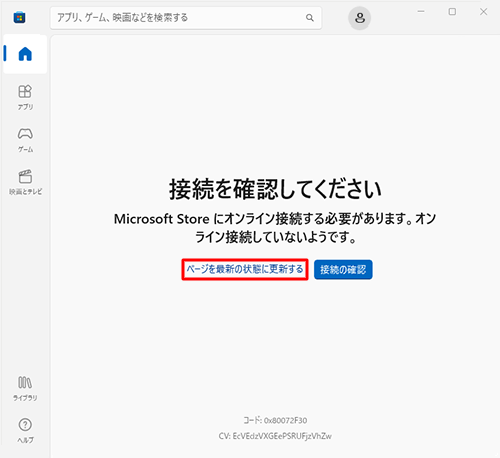Maximize the Microsoft Store window
Screen dimensions: 500x458
point(452,12)
